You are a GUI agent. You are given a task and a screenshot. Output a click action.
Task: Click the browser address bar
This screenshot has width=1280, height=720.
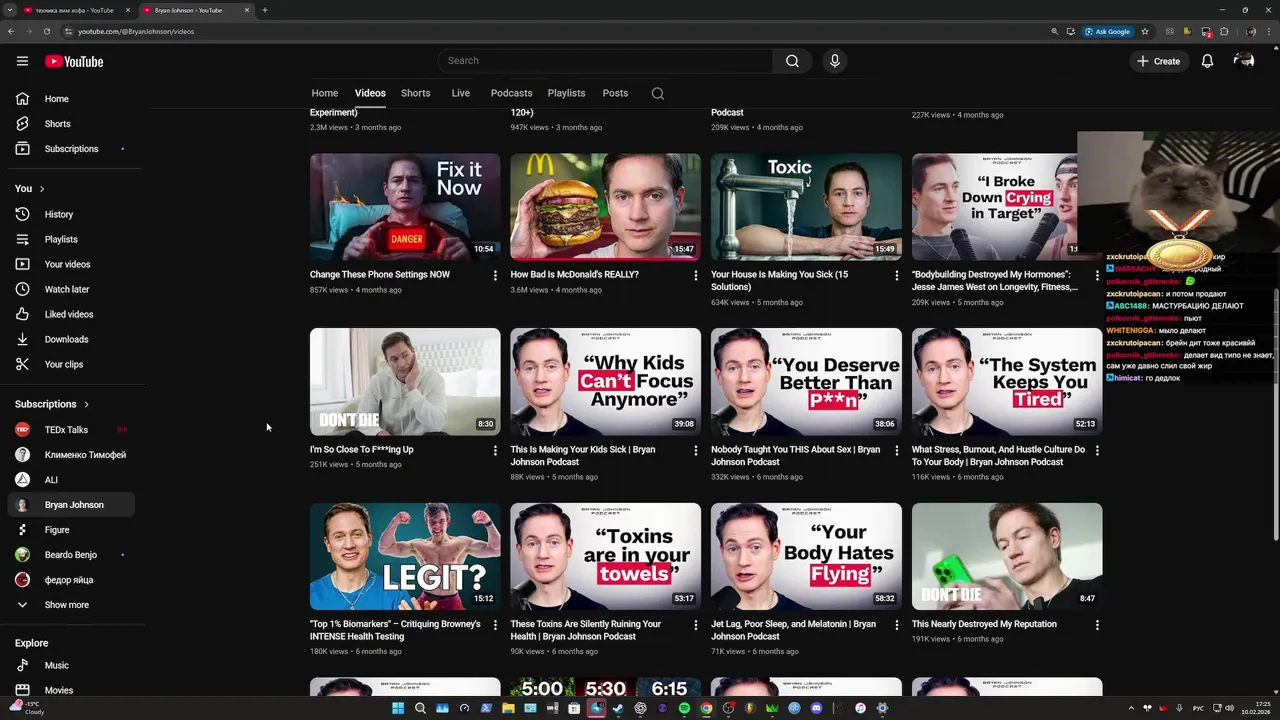coord(560,31)
